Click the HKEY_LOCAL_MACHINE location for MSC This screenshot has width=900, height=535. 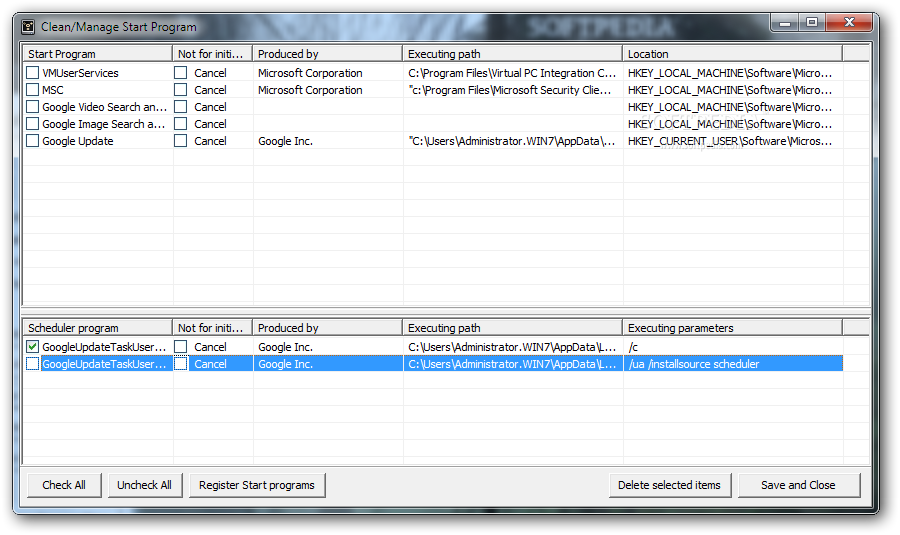pos(730,90)
